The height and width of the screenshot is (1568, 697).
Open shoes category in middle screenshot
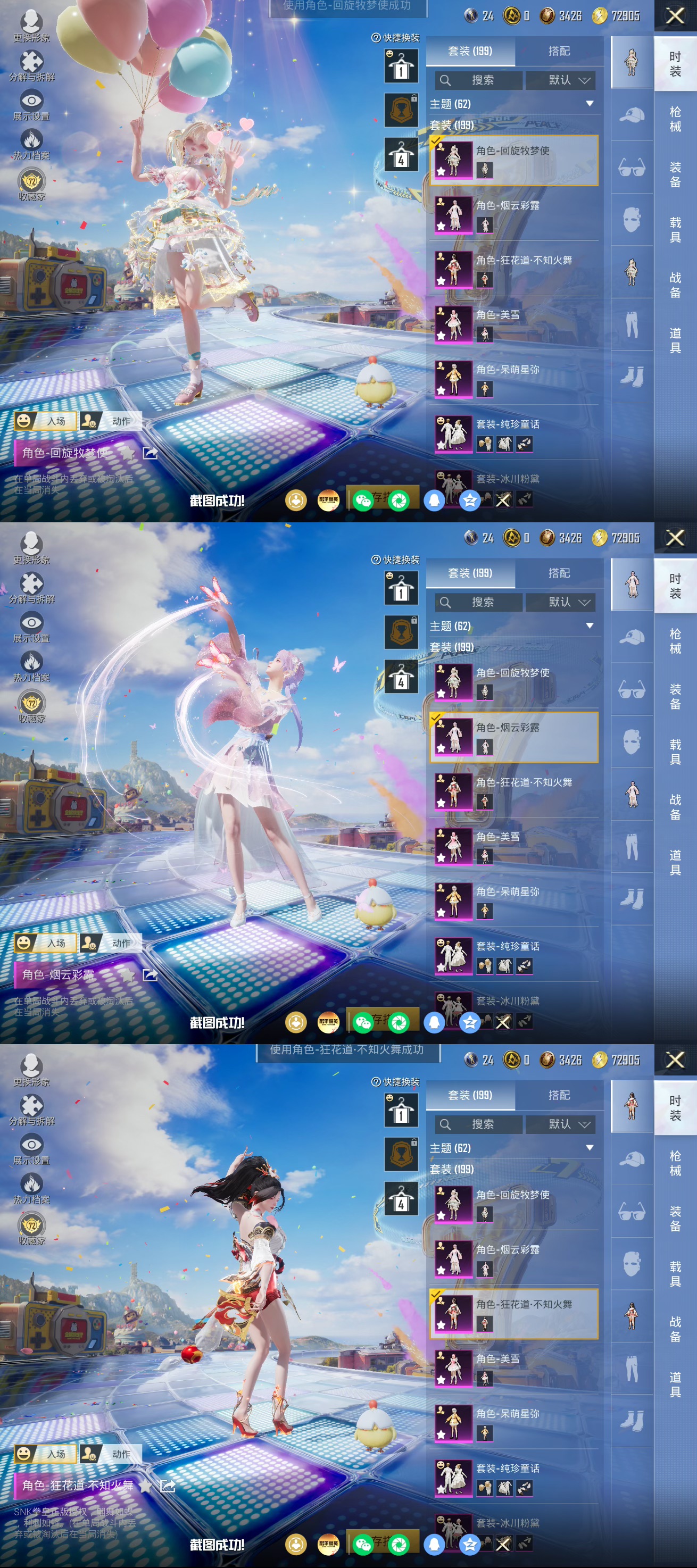(x=632, y=899)
